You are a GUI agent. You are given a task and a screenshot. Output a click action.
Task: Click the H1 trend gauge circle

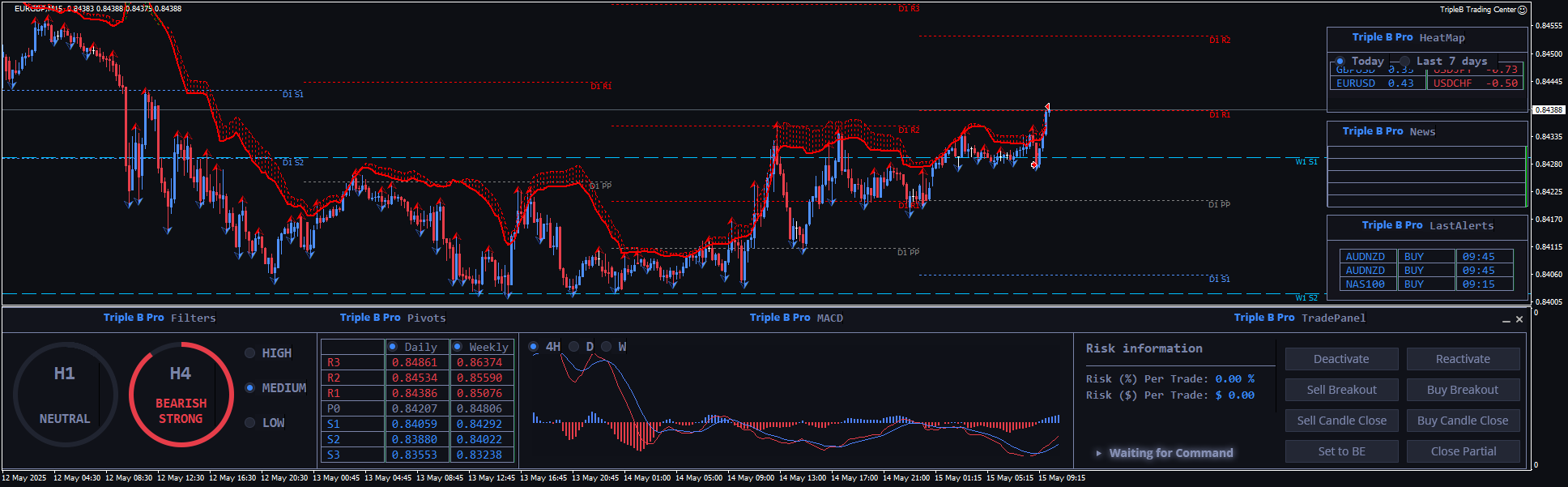(65, 395)
